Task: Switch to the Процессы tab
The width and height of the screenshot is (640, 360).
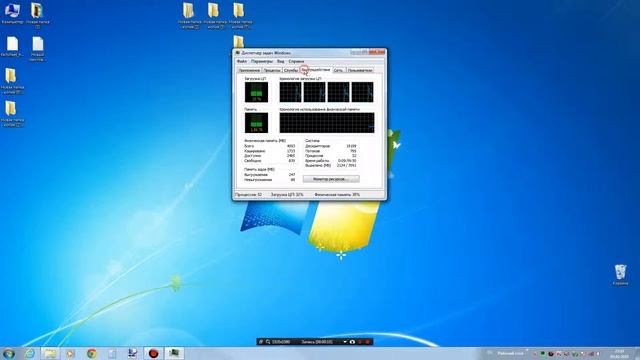Action: pyautogui.click(x=271, y=70)
